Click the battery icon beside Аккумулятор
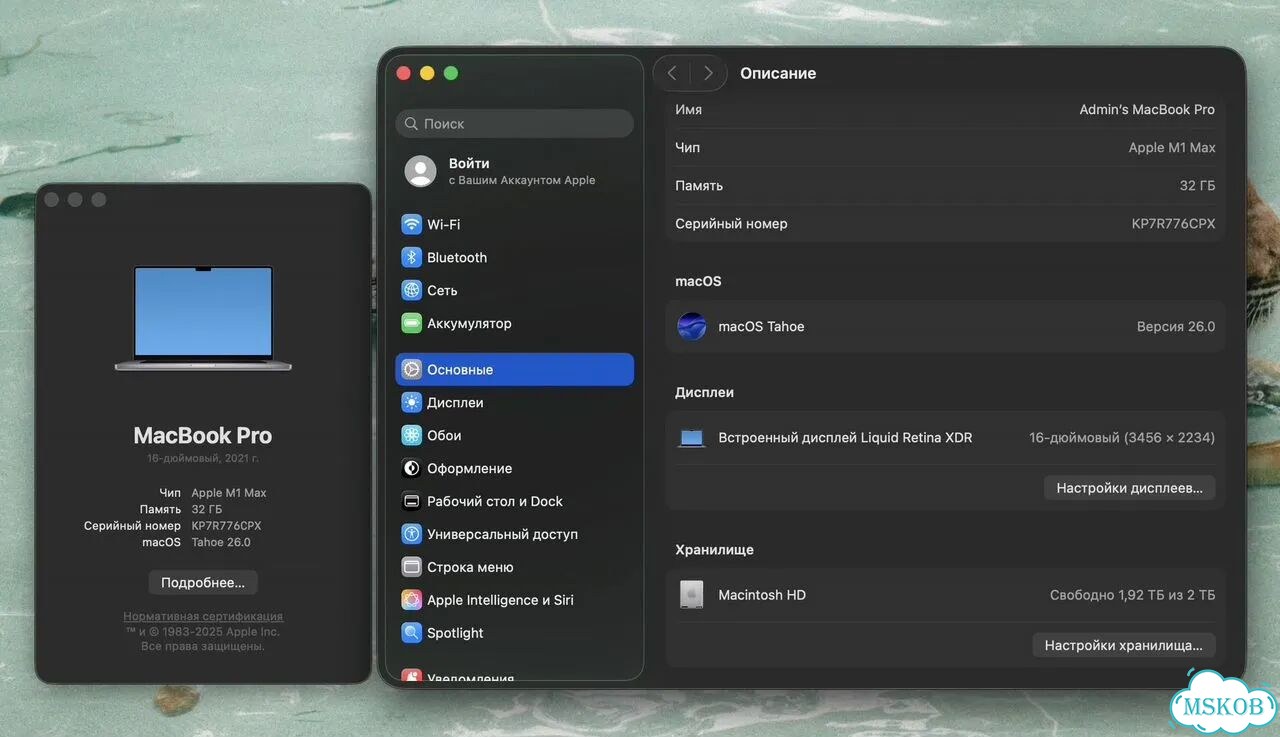The height and width of the screenshot is (737, 1280). [x=411, y=323]
